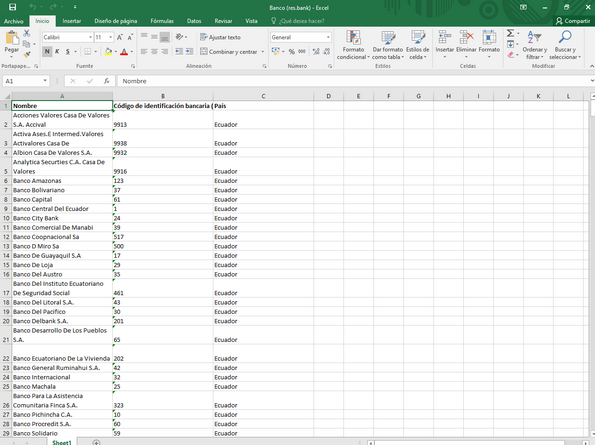Viewport: 595px width, 445px height.
Task: Toggle bold N formatting button
Action: click(47, 52)
